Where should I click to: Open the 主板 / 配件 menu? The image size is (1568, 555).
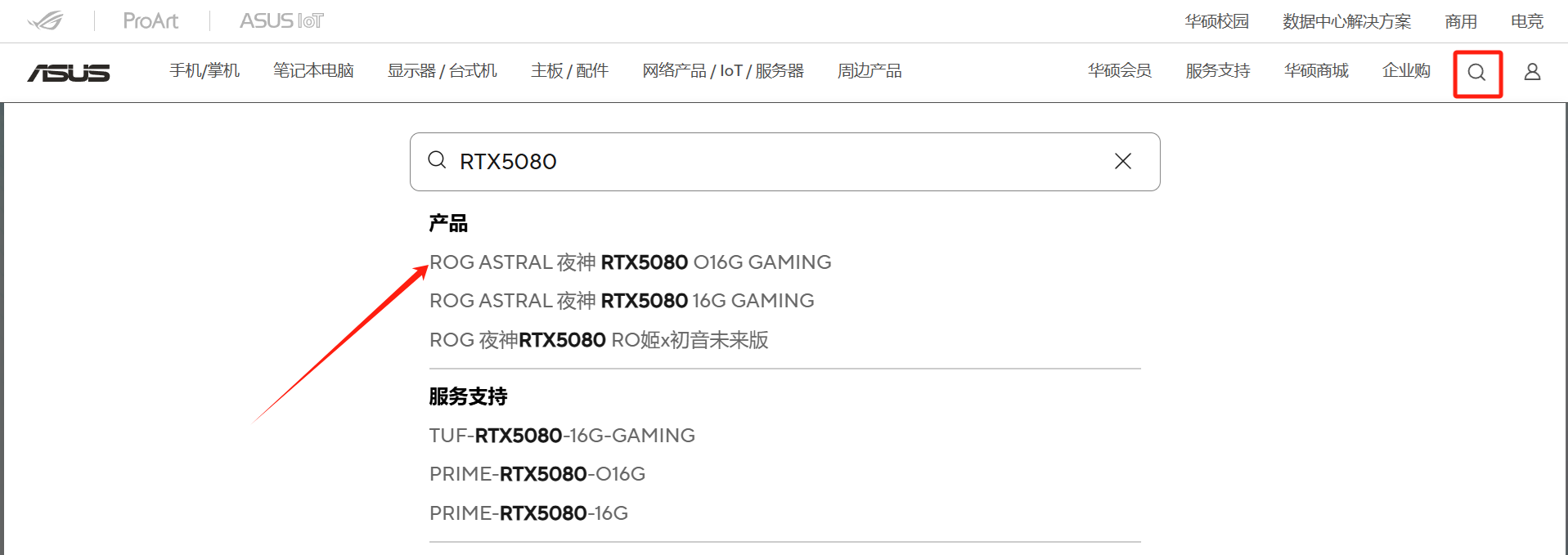point(569,71)
